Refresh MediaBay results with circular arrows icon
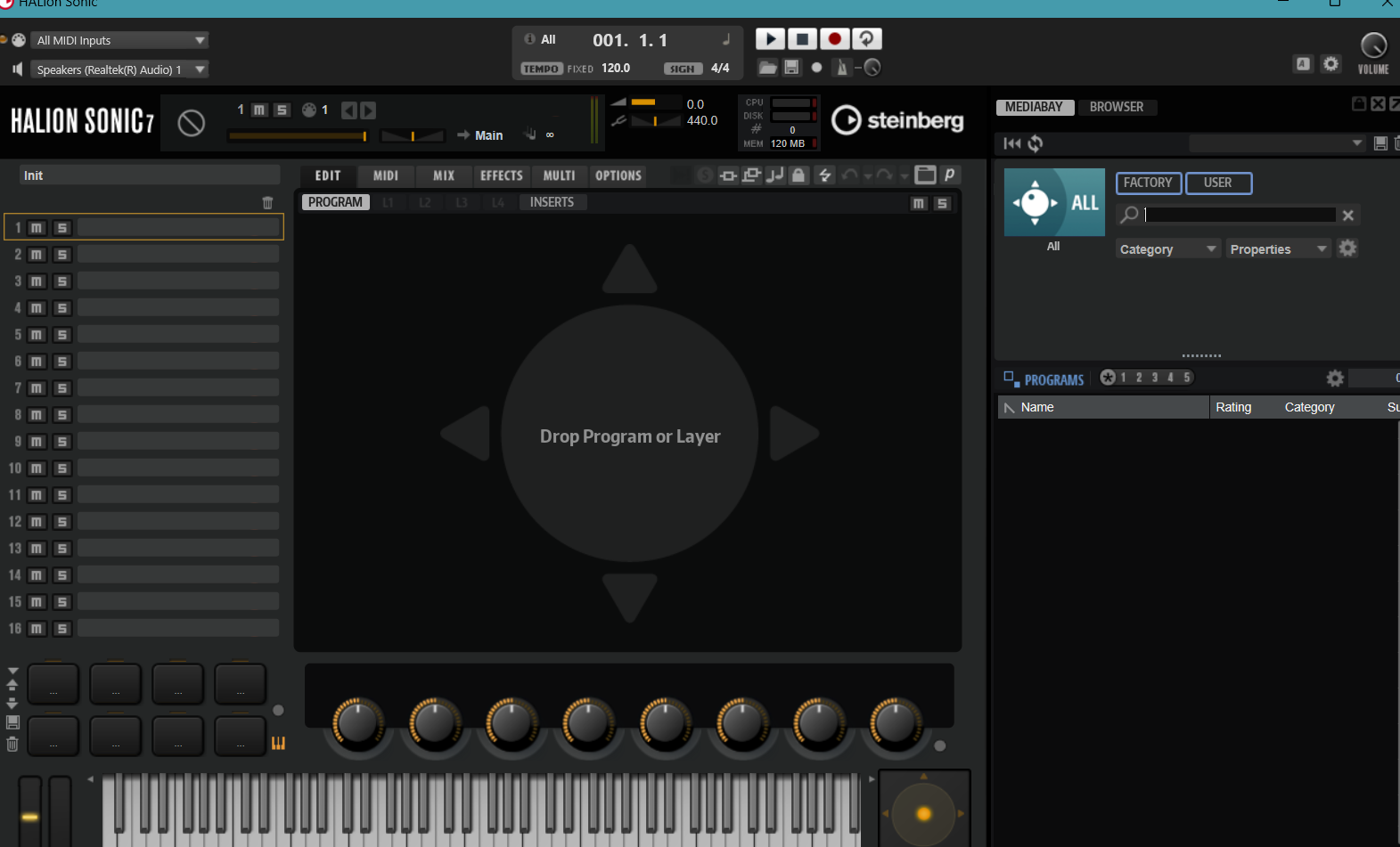Screen dimensions: 1400x847 [x=1036, y=143]
